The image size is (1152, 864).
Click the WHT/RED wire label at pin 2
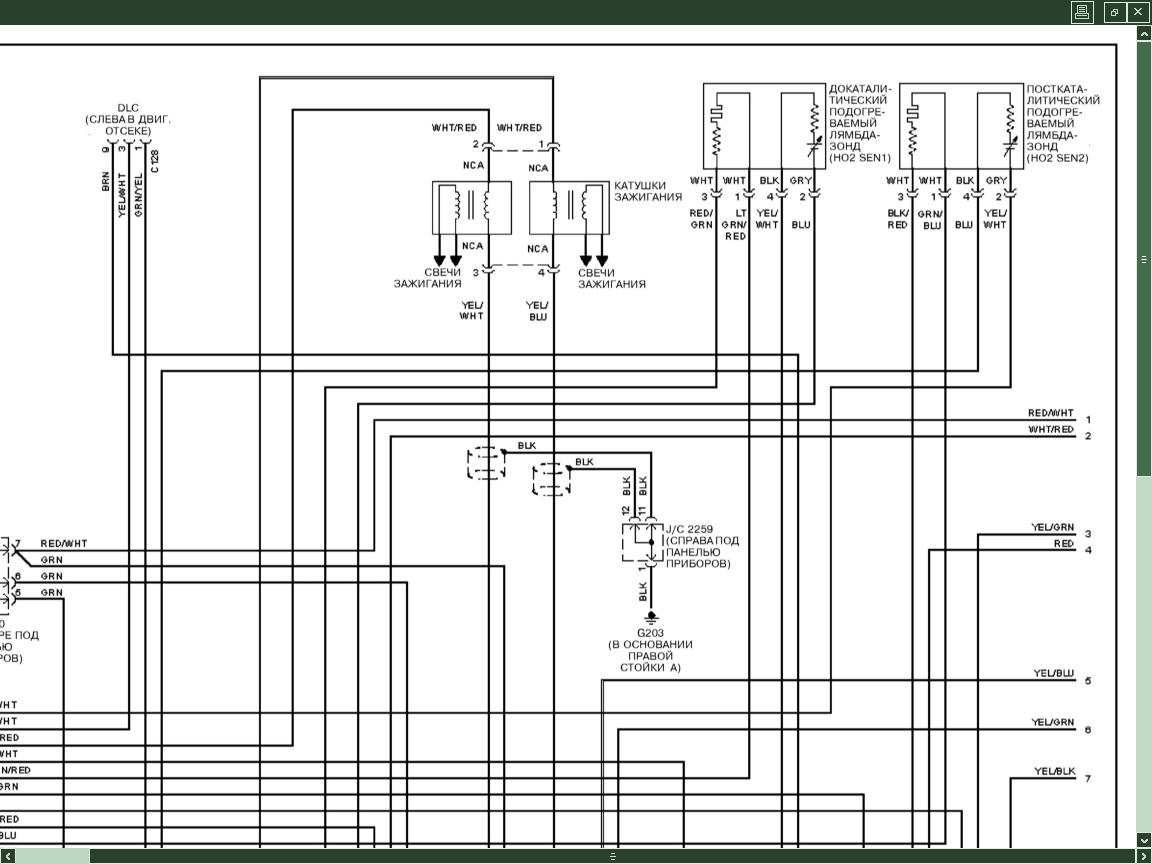(1050, 430)
